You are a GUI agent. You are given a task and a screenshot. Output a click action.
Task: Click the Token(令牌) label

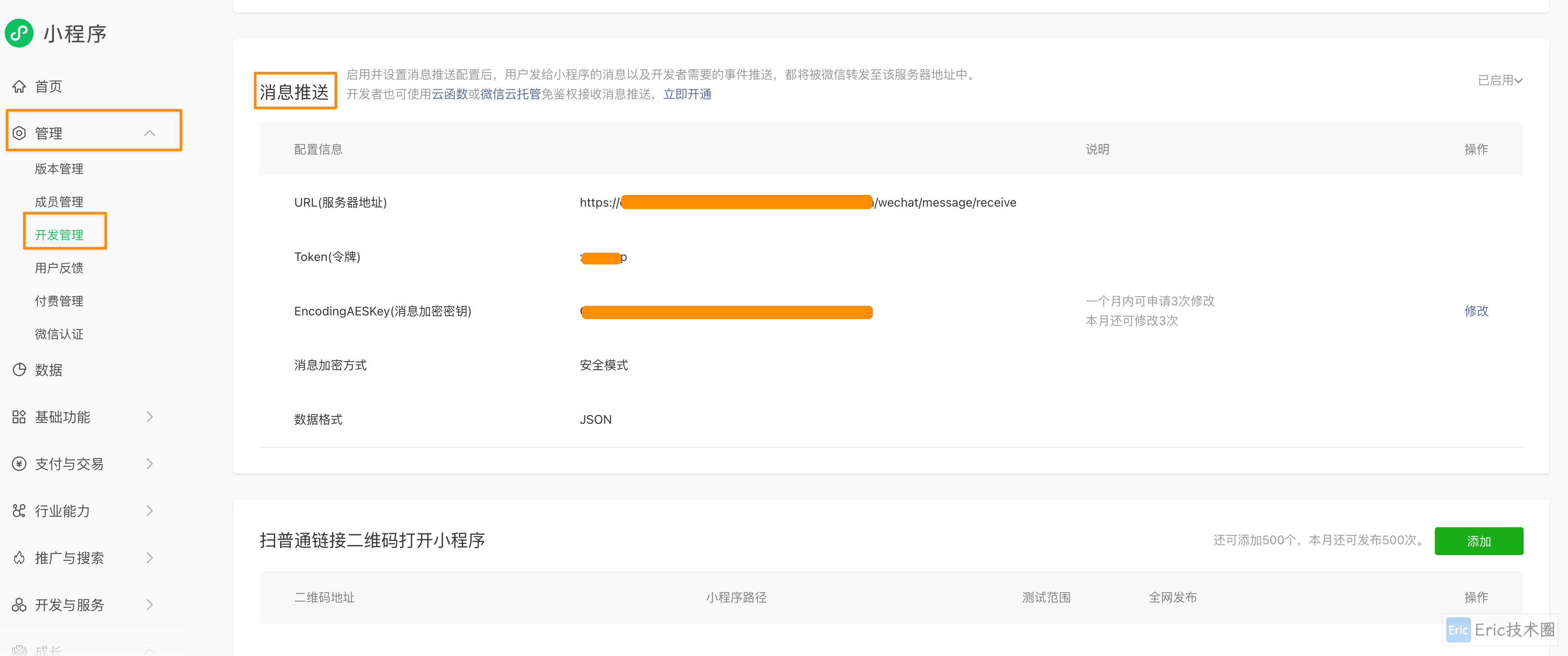point(328,257)
